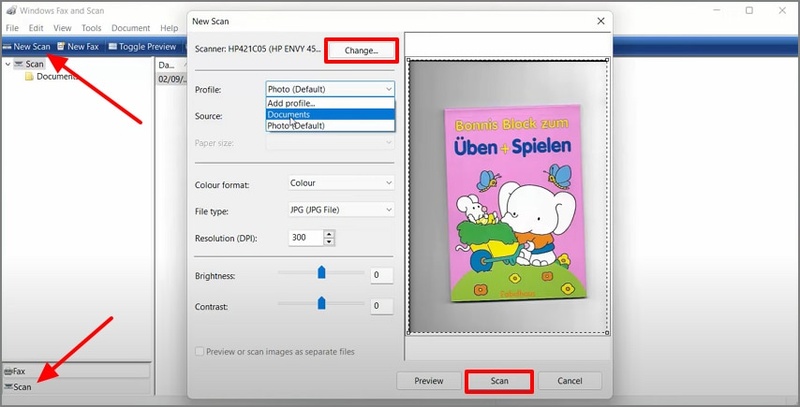Click the Windows Fax and Scan title icon
This screenshot has width=800, height=407.
tap(10, 10)
